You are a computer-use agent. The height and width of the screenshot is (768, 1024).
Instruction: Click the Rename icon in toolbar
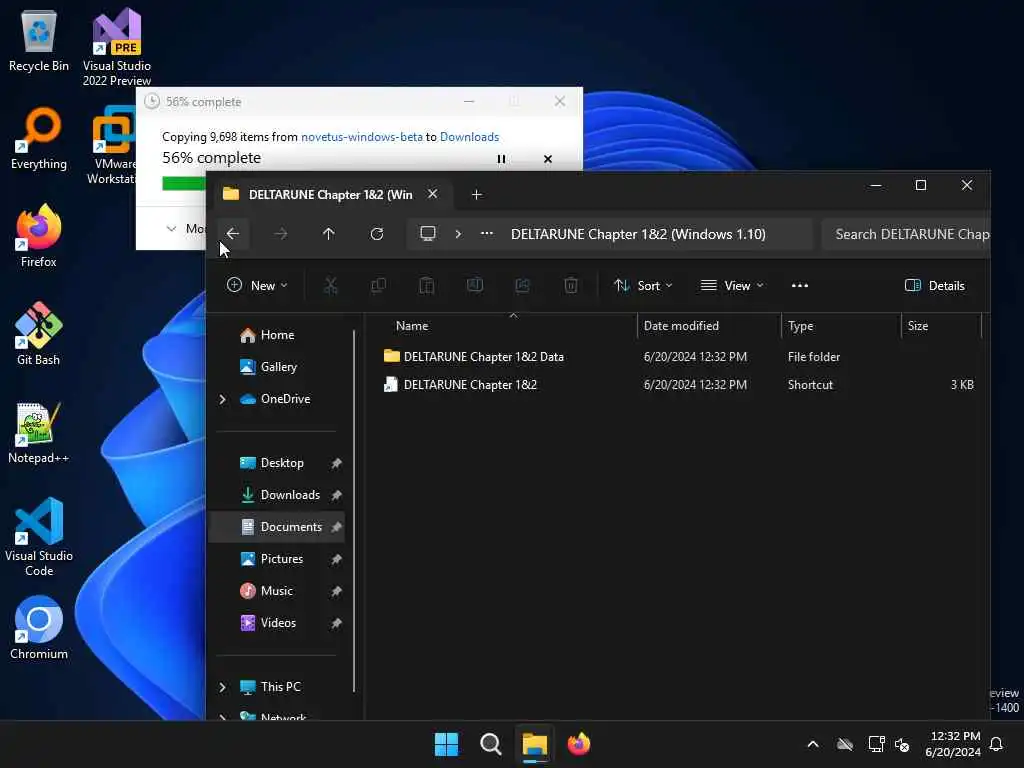[475, 285]
